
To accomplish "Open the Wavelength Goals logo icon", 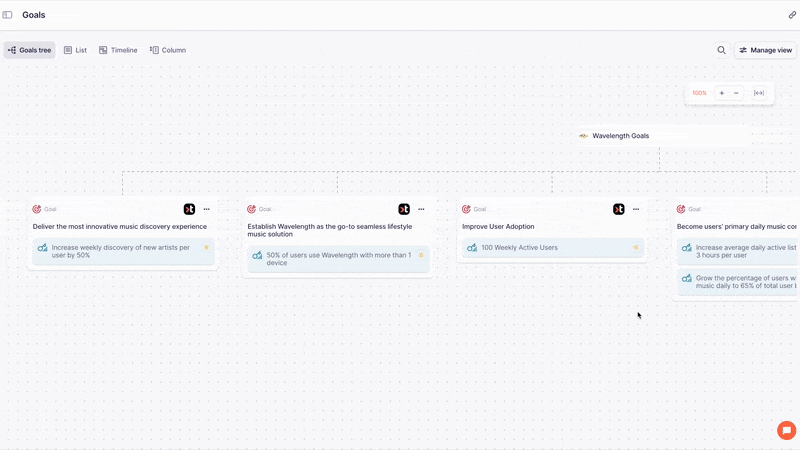I will coord(584,136).
